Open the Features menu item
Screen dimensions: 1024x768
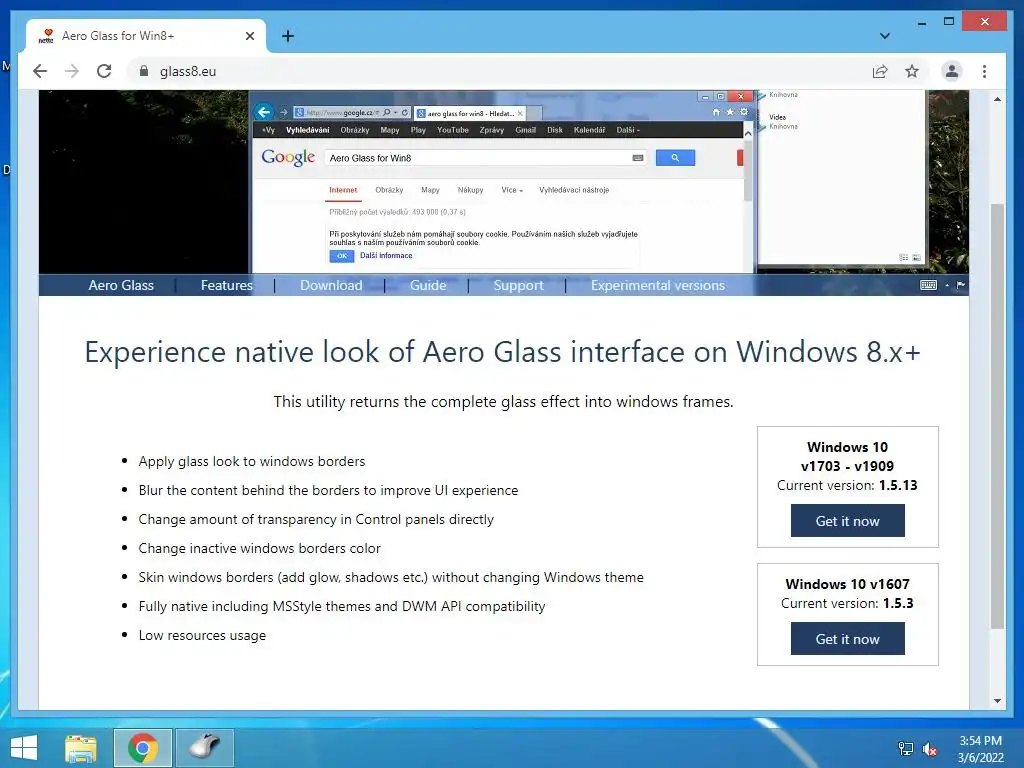[227, 285]
